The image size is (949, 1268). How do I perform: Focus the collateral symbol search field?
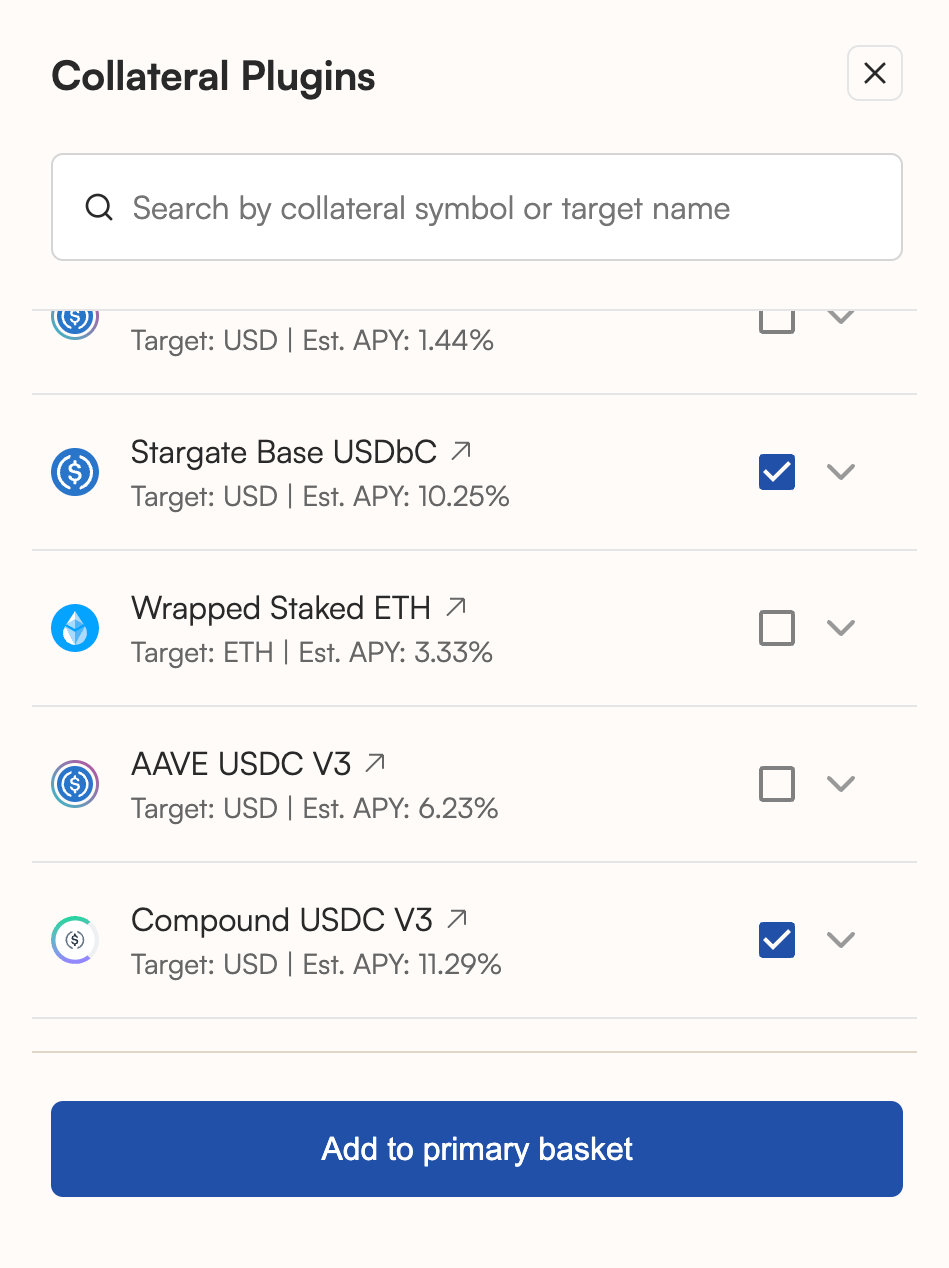coord(500,208)
